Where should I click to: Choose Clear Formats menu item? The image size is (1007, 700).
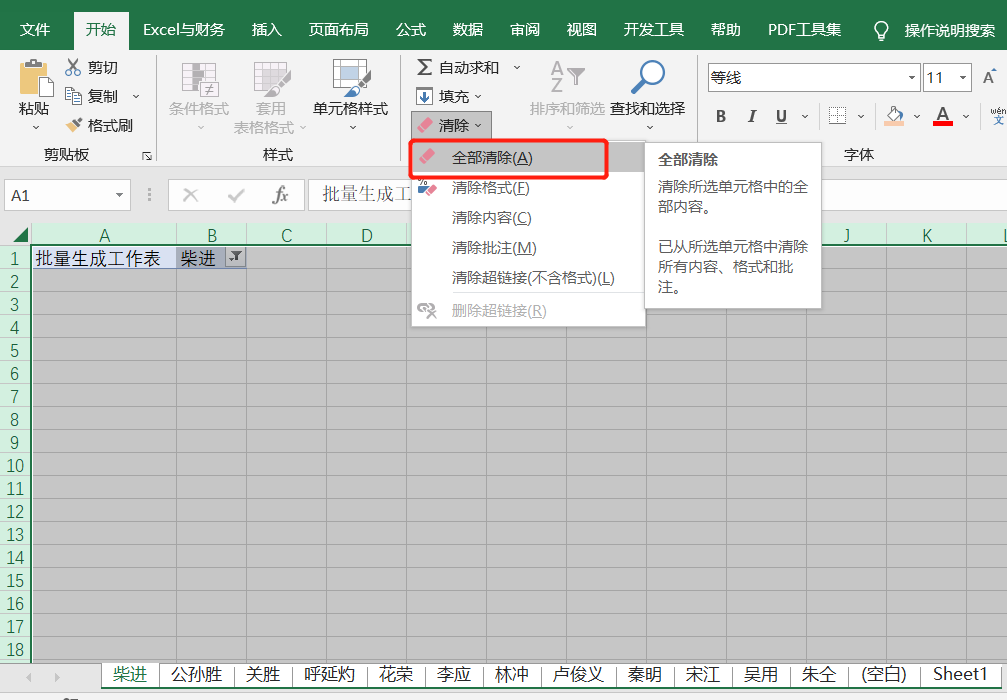pos(528,188)
